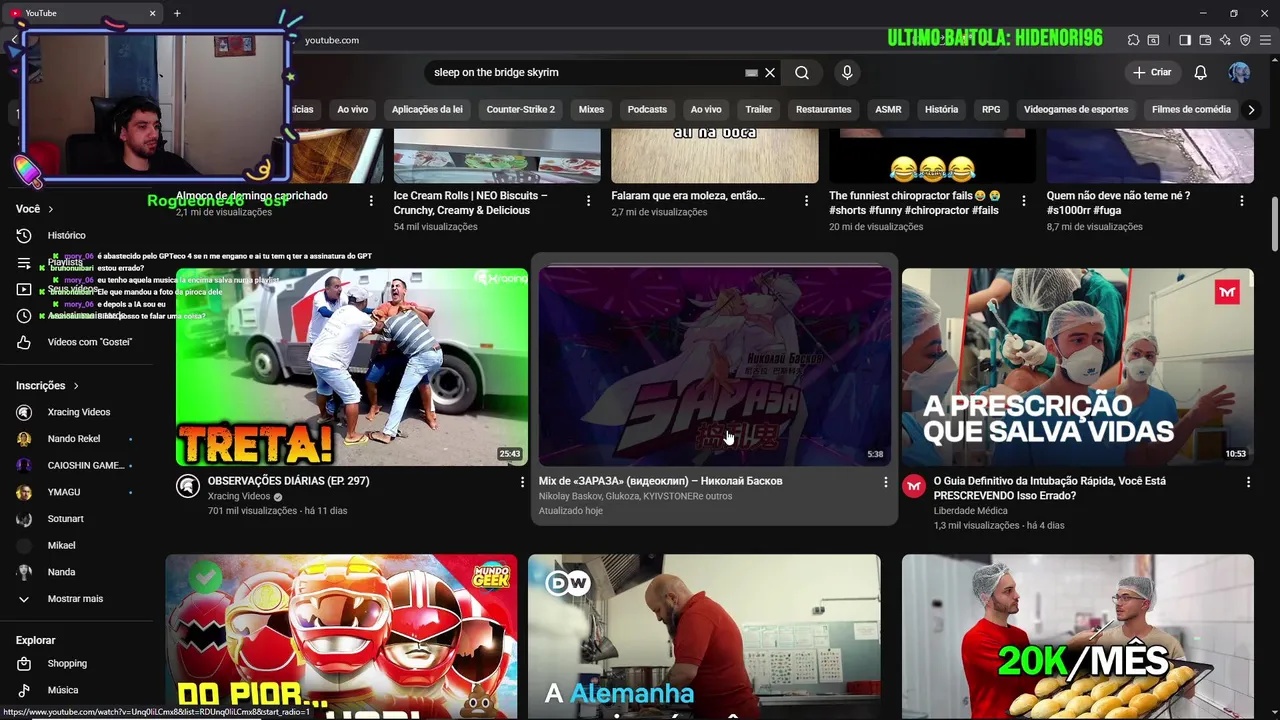
Task: Select the Mixes chip
Action: tap(591, 109)
